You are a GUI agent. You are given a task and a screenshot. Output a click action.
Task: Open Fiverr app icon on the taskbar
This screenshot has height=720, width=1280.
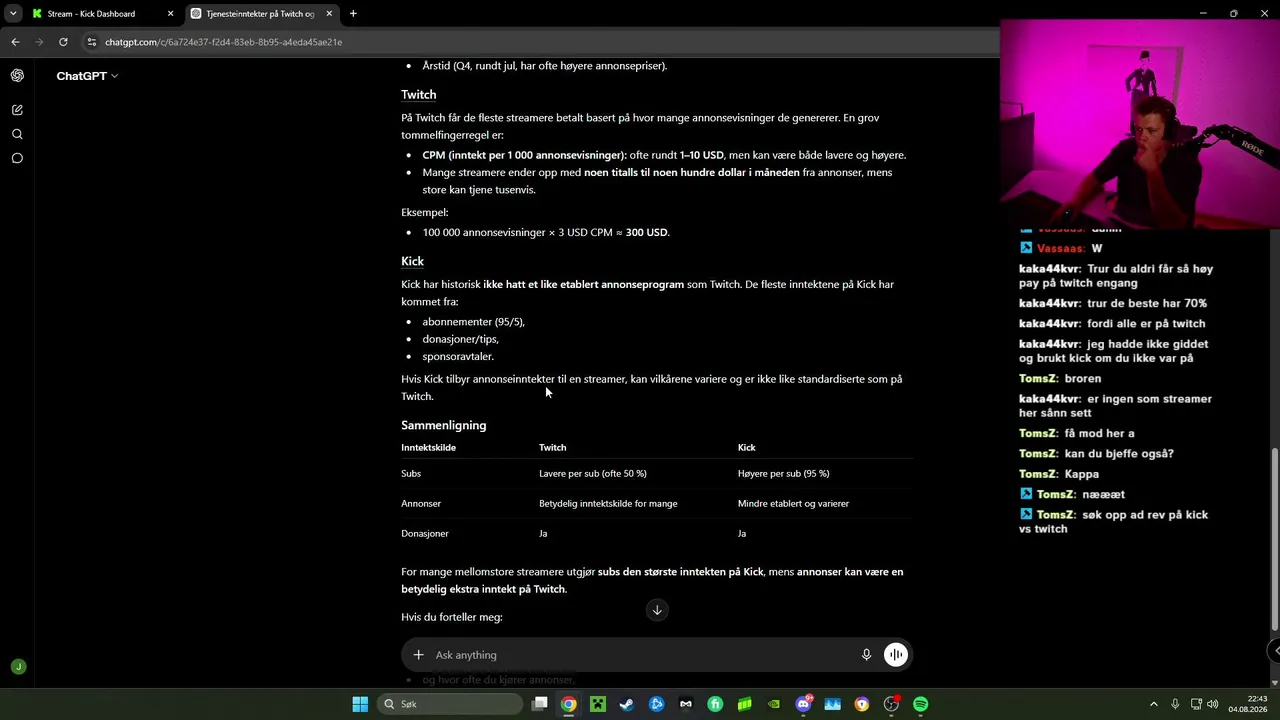[715, 704]
